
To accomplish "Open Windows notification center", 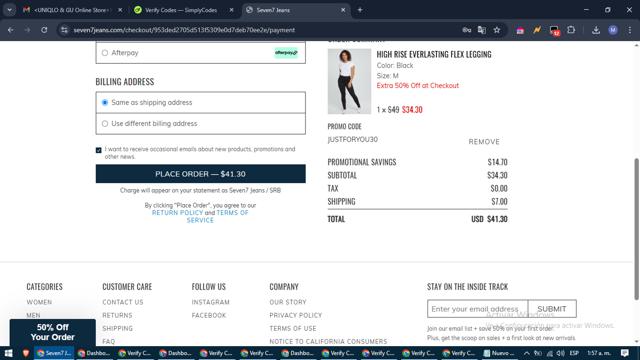I will coord(624,353).
